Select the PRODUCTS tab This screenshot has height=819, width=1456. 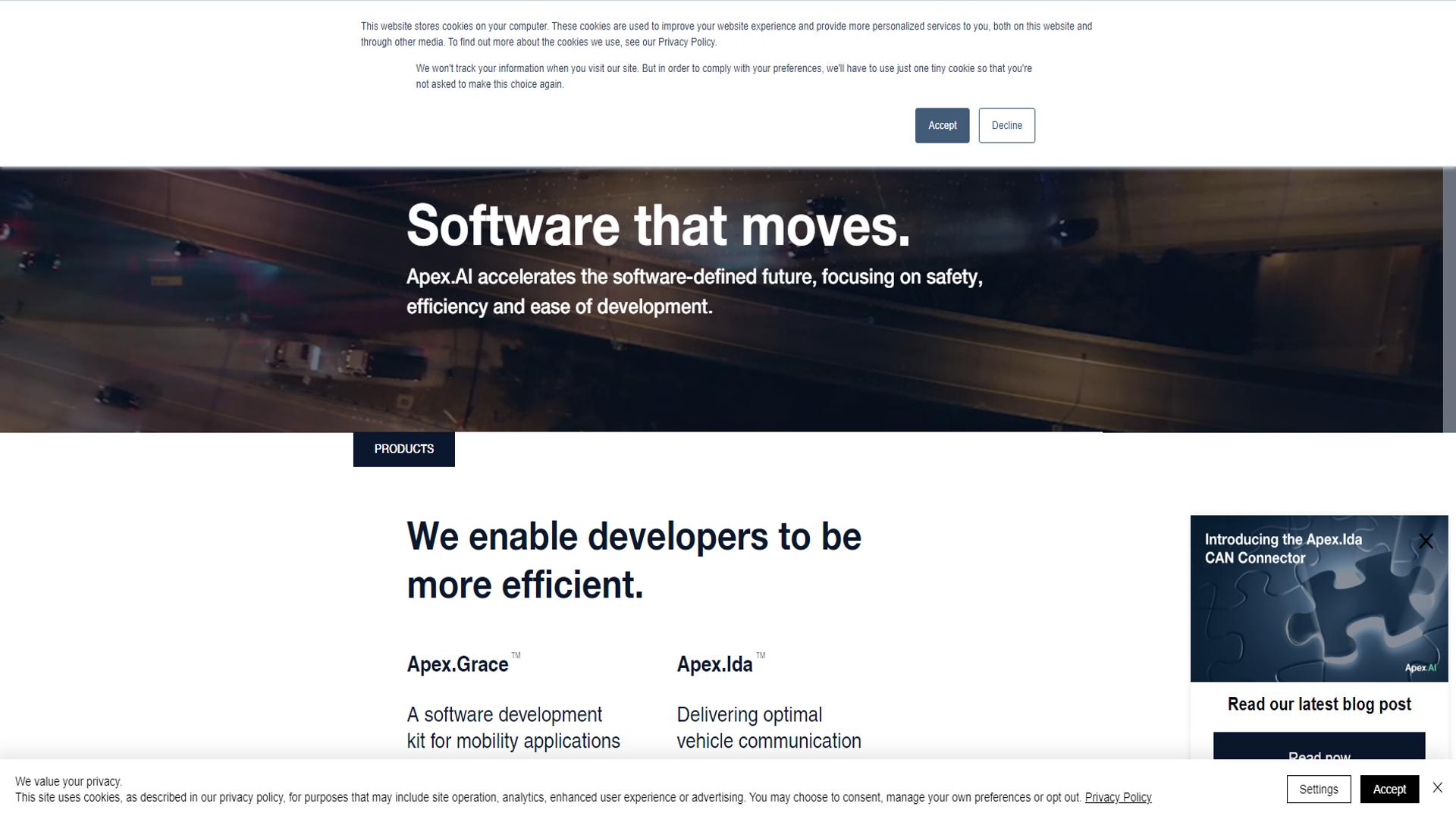click(x=403, y=449)
